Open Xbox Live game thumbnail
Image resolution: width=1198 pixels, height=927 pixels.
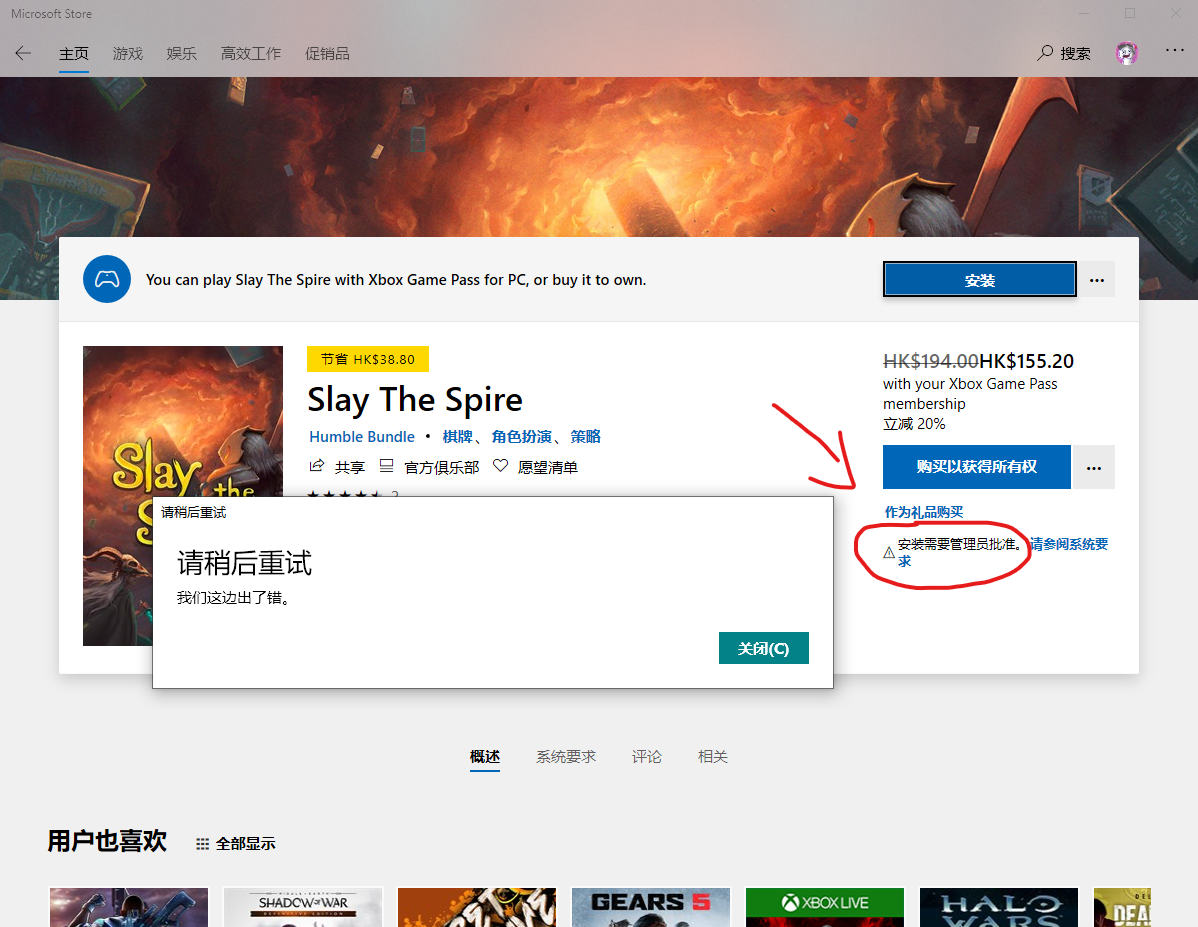[824, 907]
